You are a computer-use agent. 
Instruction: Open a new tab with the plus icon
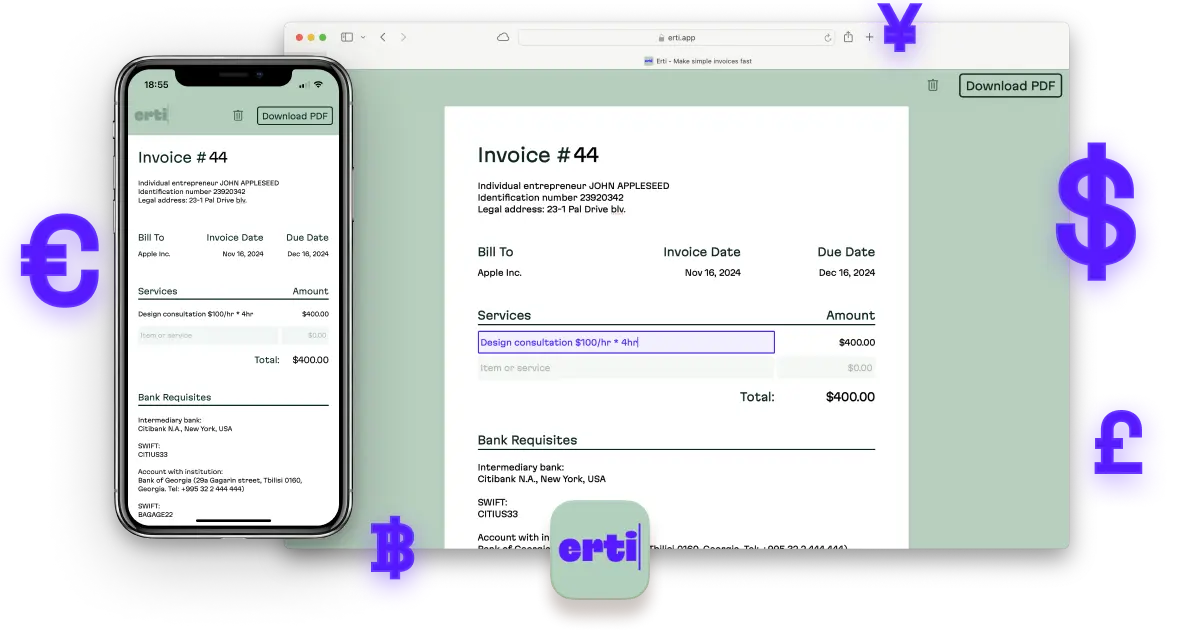(869, 37)
